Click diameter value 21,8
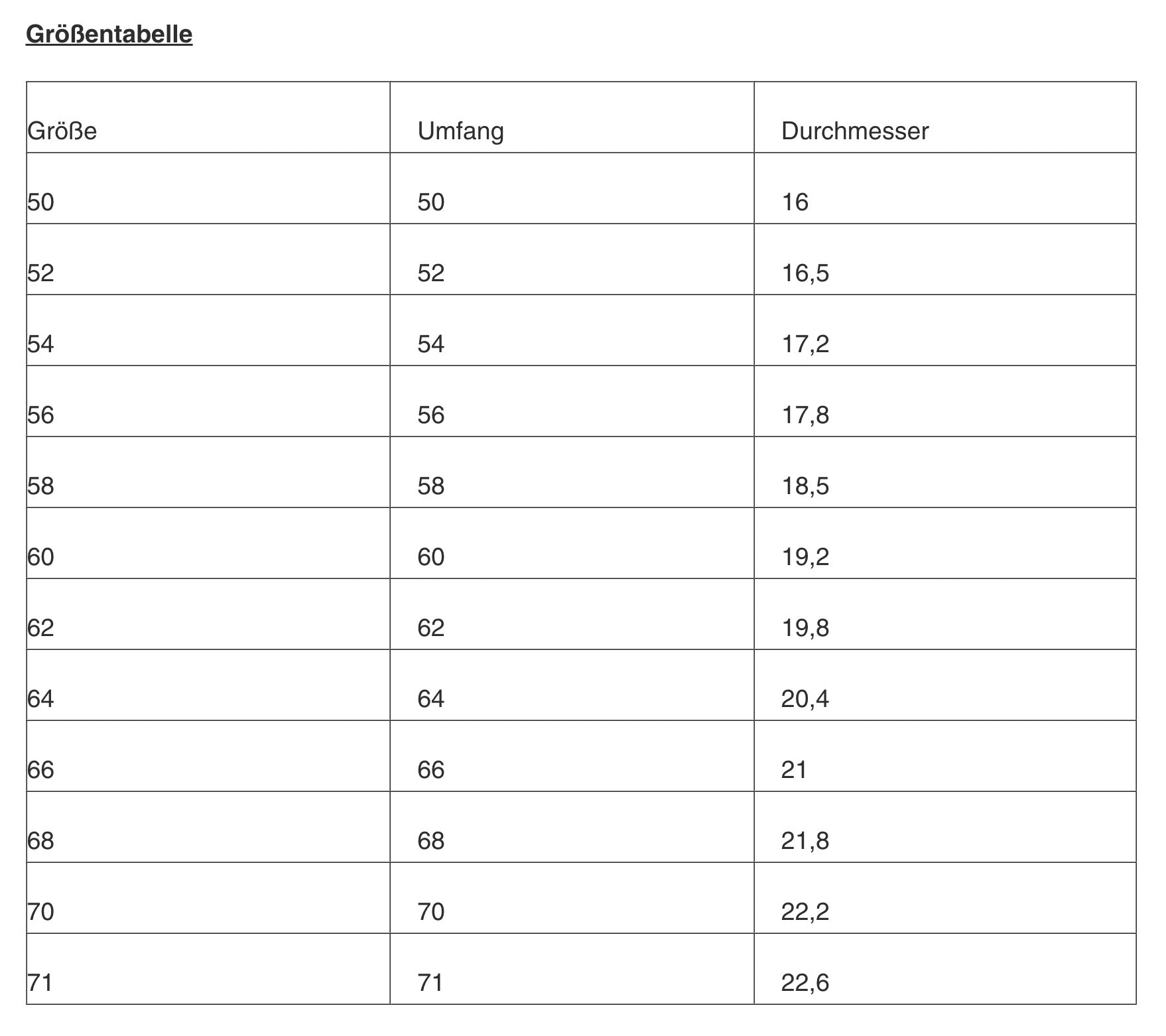The width and height of the screenshot is (1166, 1036). 805,841
